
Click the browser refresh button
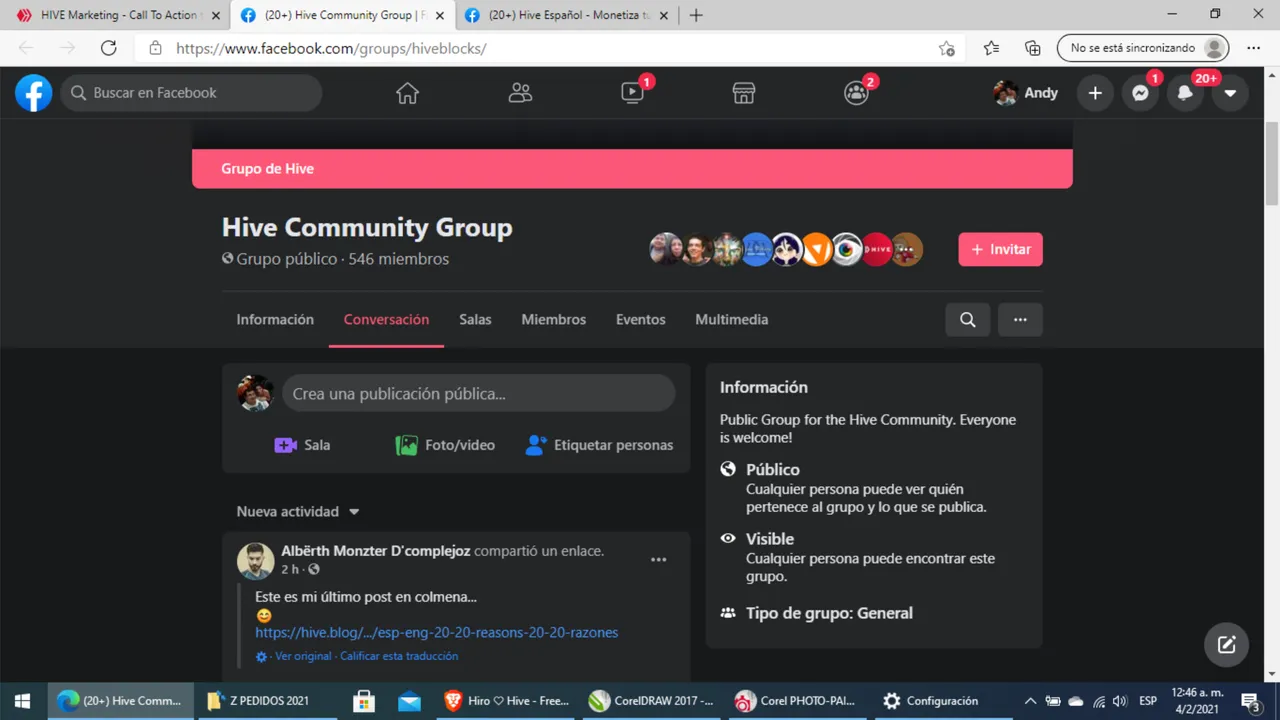(108, 48)
